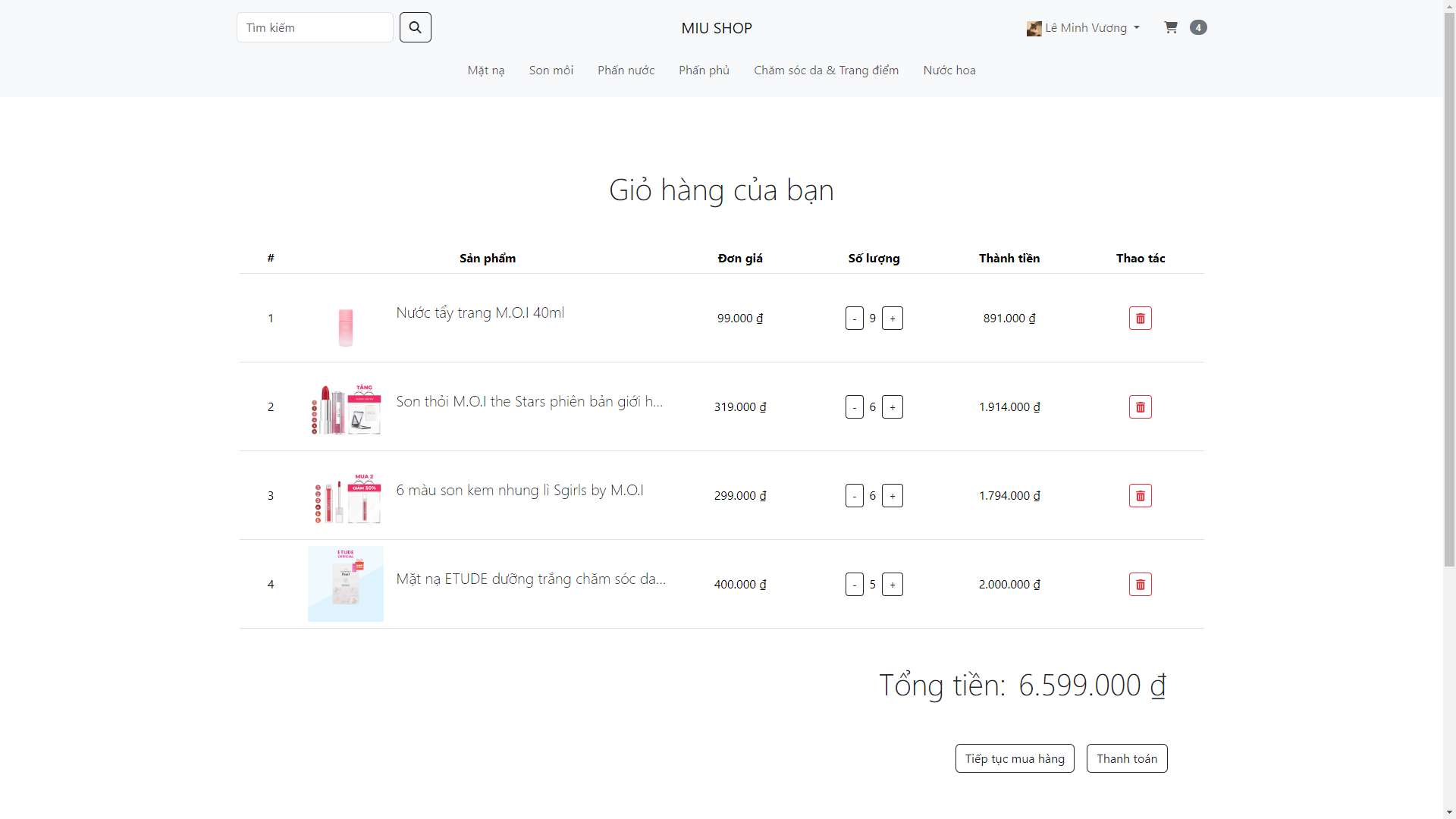
Task: Increase quantity of Nước tẩy trang M.O.I
Action: 893,318
